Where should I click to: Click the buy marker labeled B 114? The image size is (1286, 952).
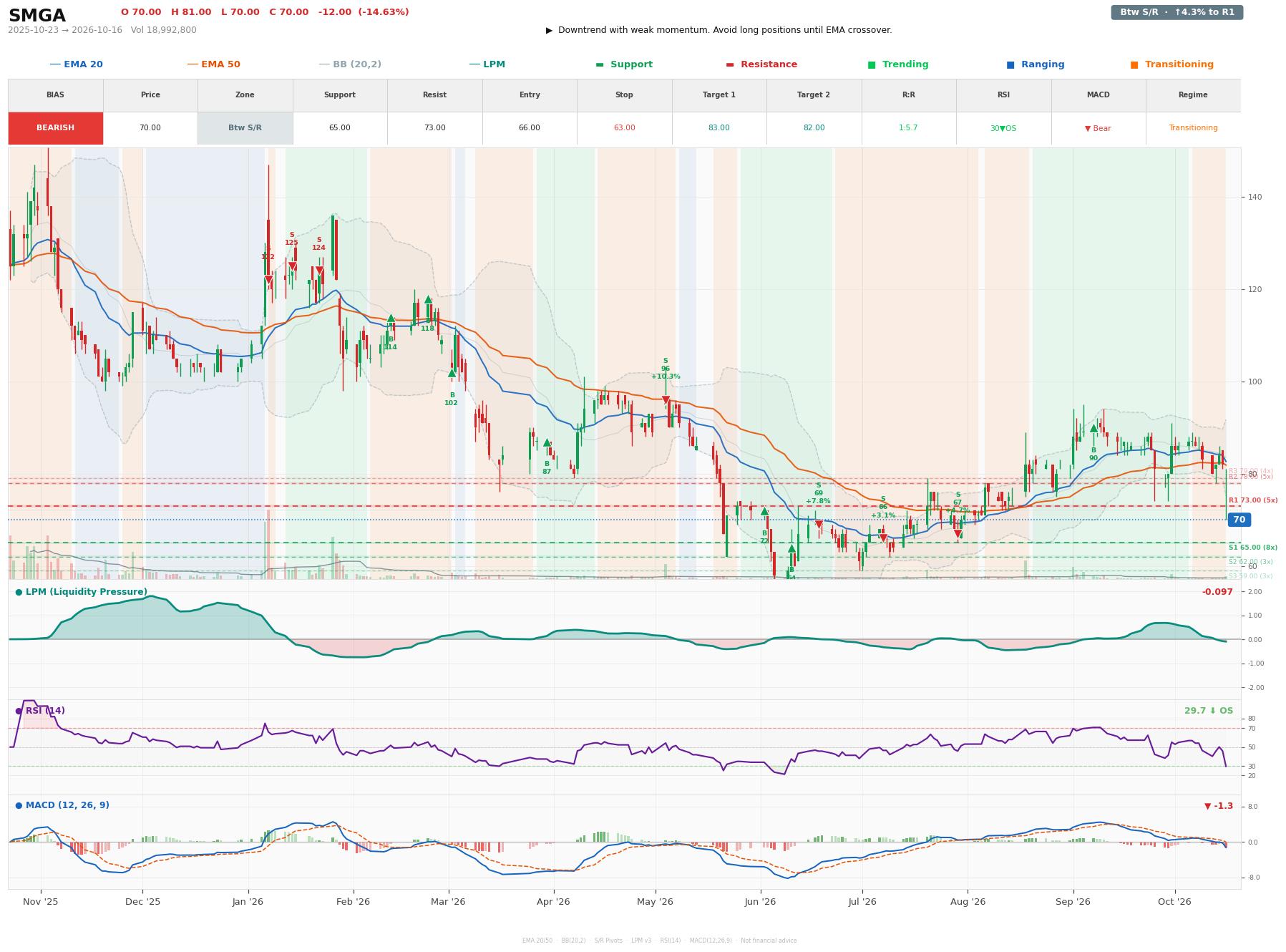pyautogui.click(x=391, y=319)
